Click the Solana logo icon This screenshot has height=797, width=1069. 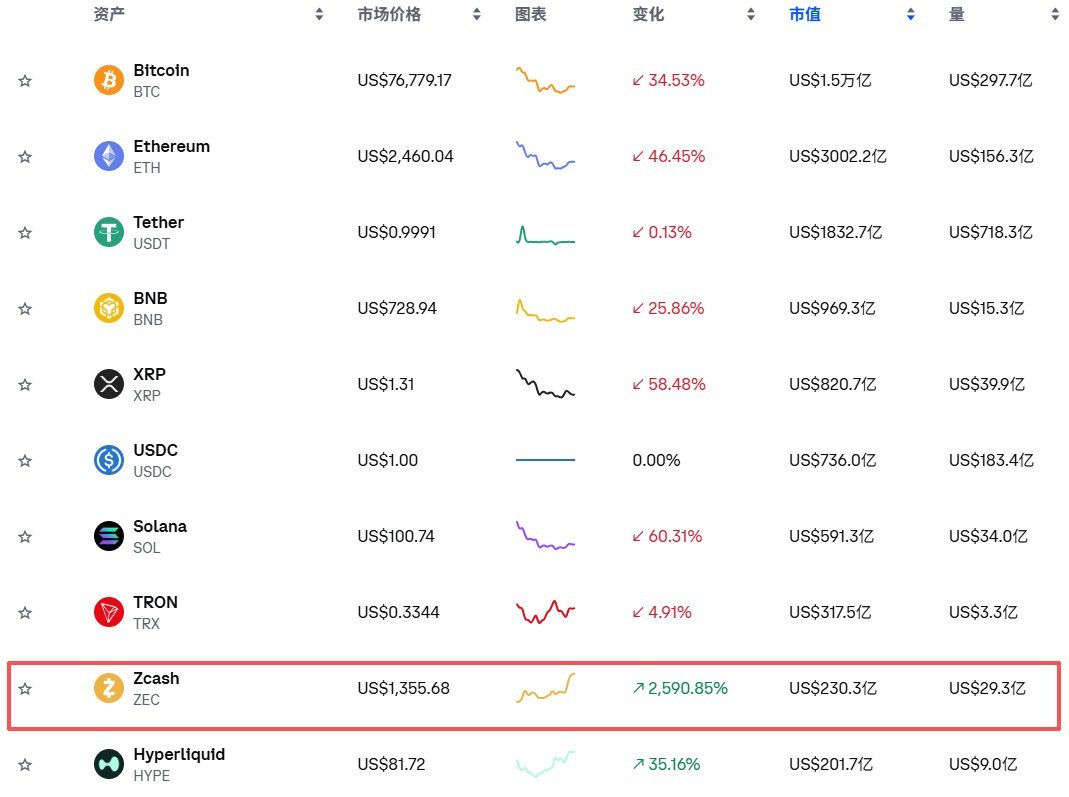[108, 537]
